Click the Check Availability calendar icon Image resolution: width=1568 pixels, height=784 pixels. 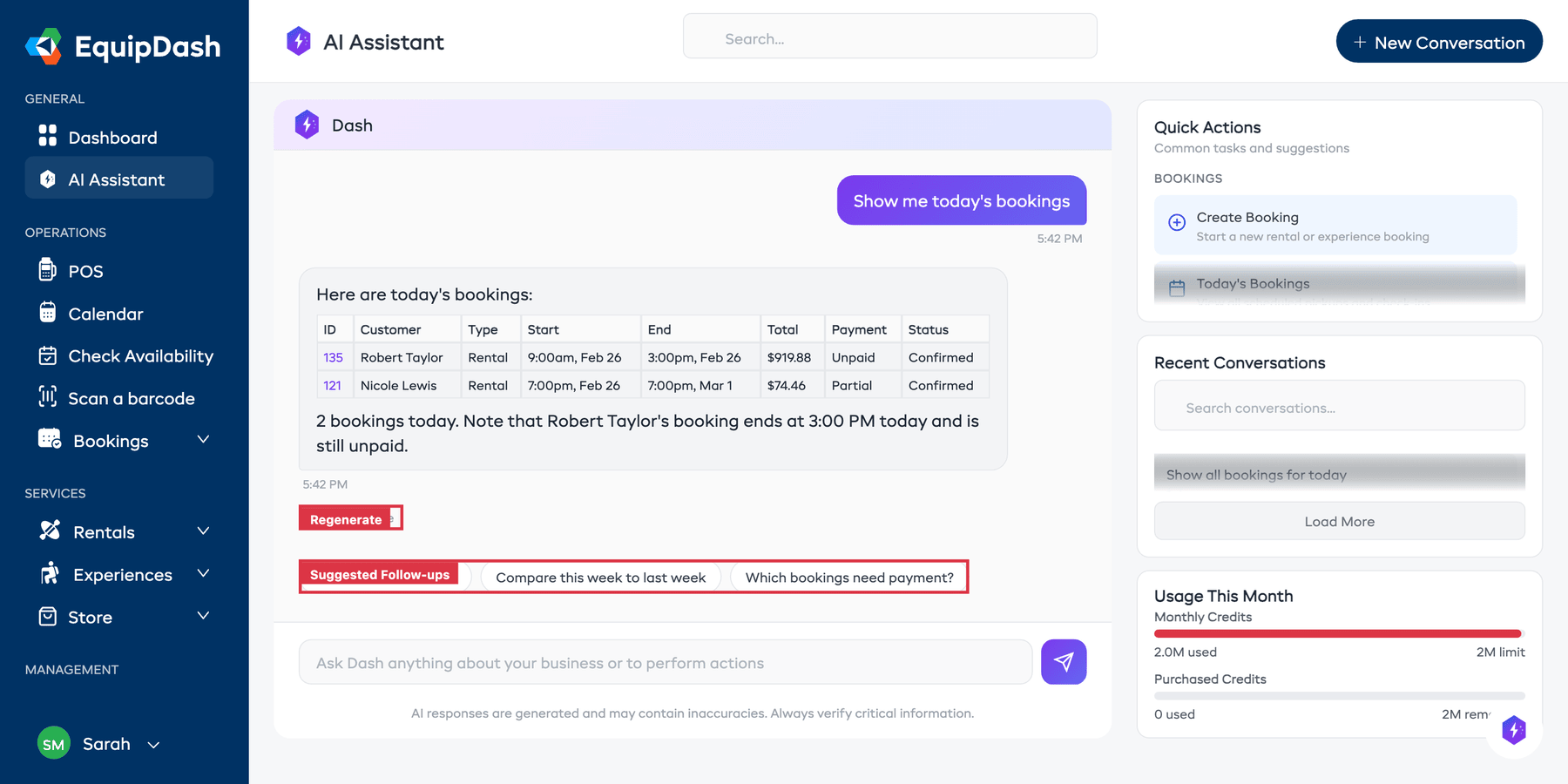coord(48,355)
